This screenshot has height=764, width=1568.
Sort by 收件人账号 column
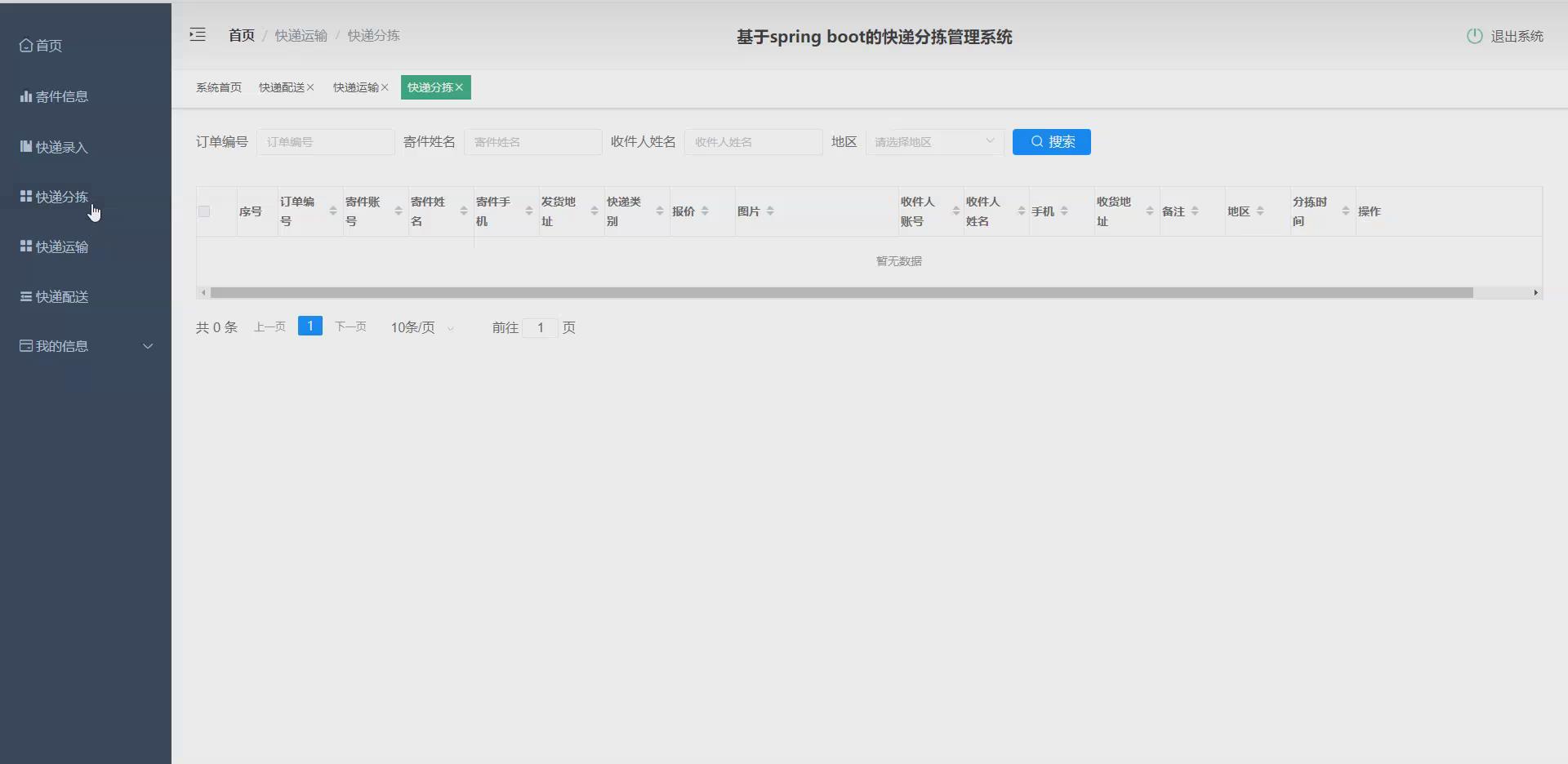(956, 211)
